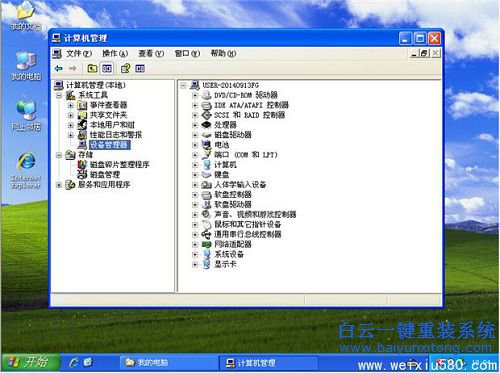Toggle the Show/Hide Console Tree toolbar icon
Image resolution: width=500 pixels, height=373 pixels.
click(107, 68)
